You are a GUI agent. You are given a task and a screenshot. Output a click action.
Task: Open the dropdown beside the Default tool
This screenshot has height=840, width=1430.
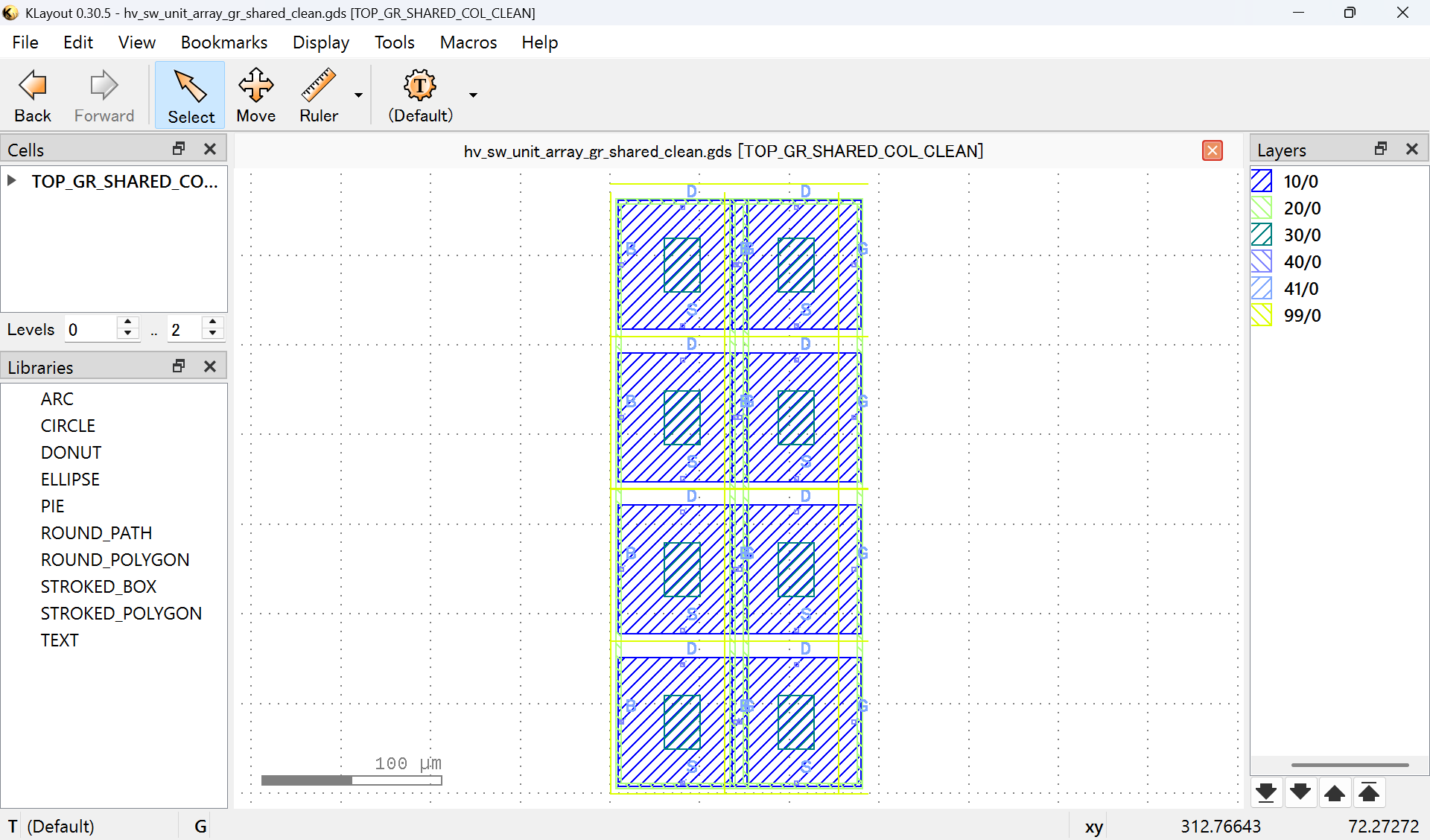tap(472, 95)
